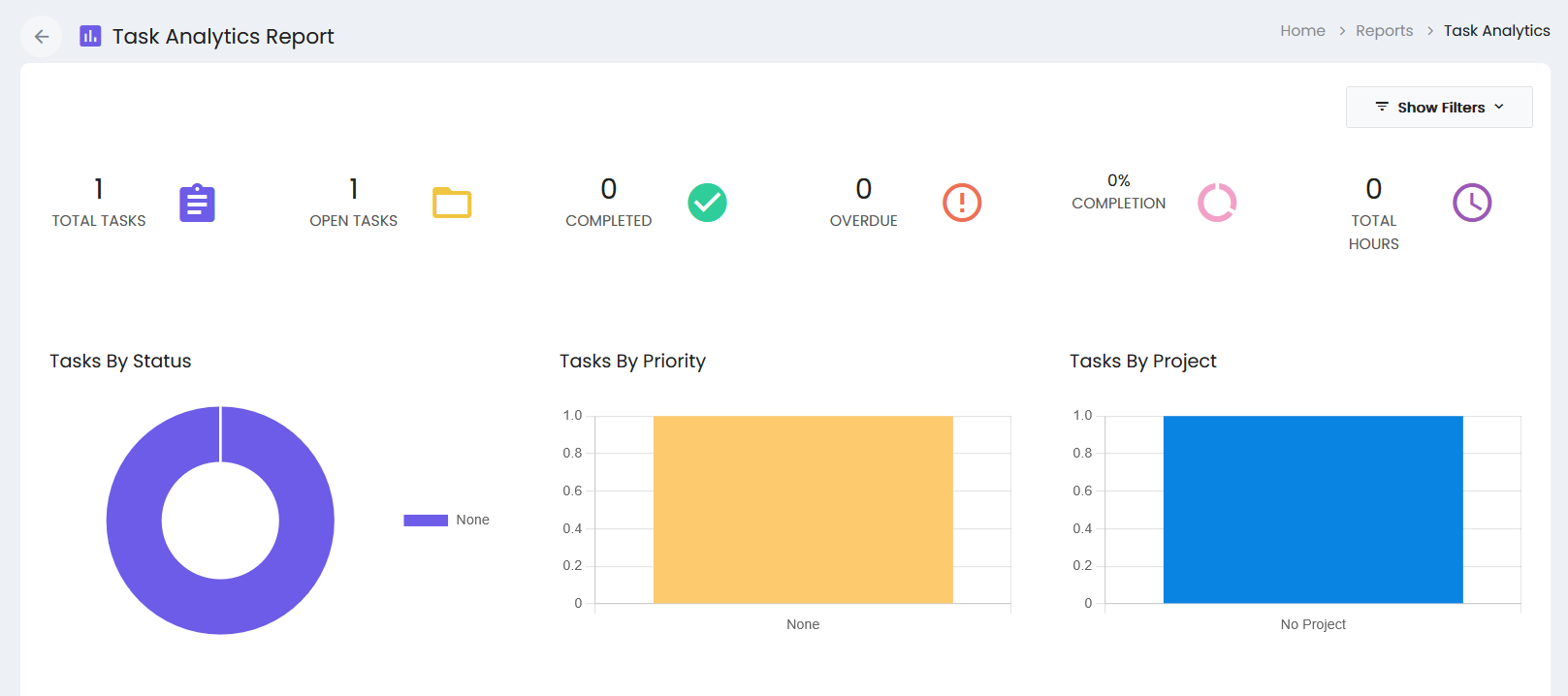
Task: Open the Show Filters dropdown
Action: (x=1439, y=107)
